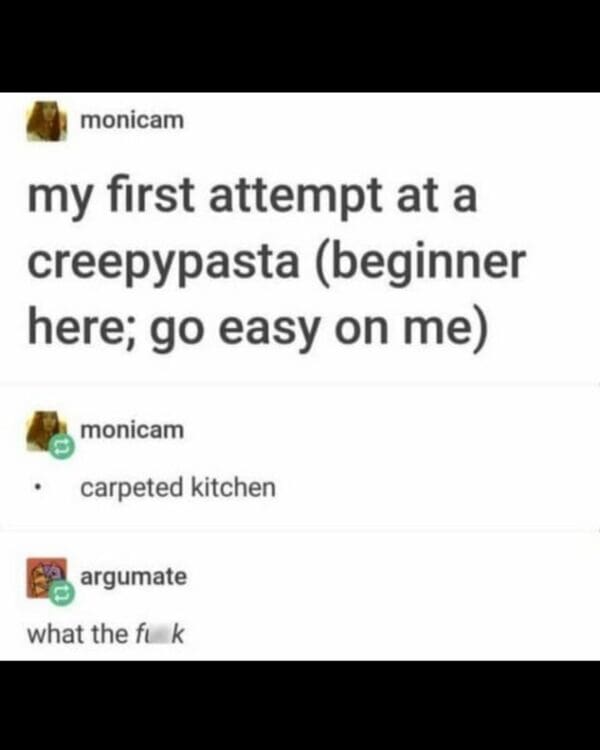Click the black bar above the post
This screenshot has width=600, height=750.
coord(300,46)
